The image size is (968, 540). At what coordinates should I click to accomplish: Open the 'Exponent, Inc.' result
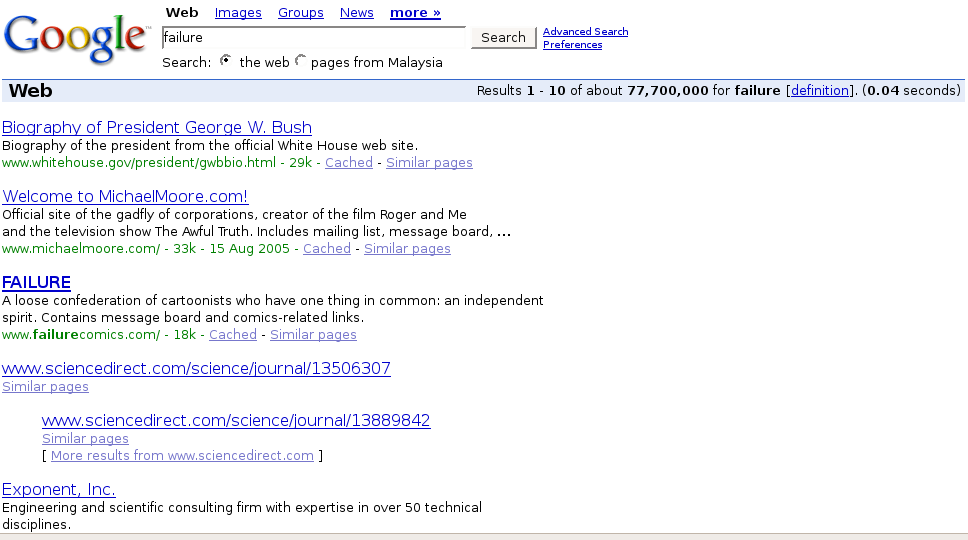(59, 489)
